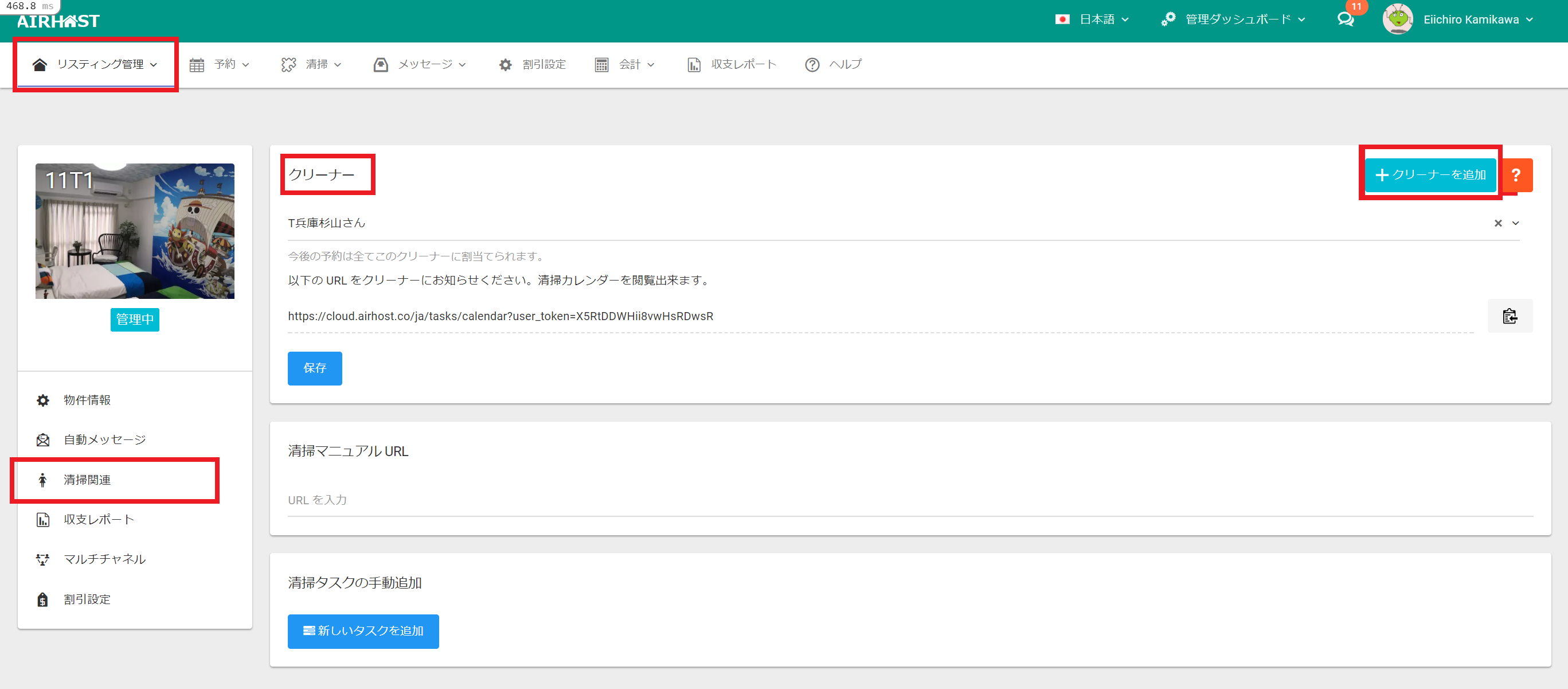Open 物件情報 gear item in the sidebar
The width and height of the screenshot is (1568, 689).
click(87, 400)
